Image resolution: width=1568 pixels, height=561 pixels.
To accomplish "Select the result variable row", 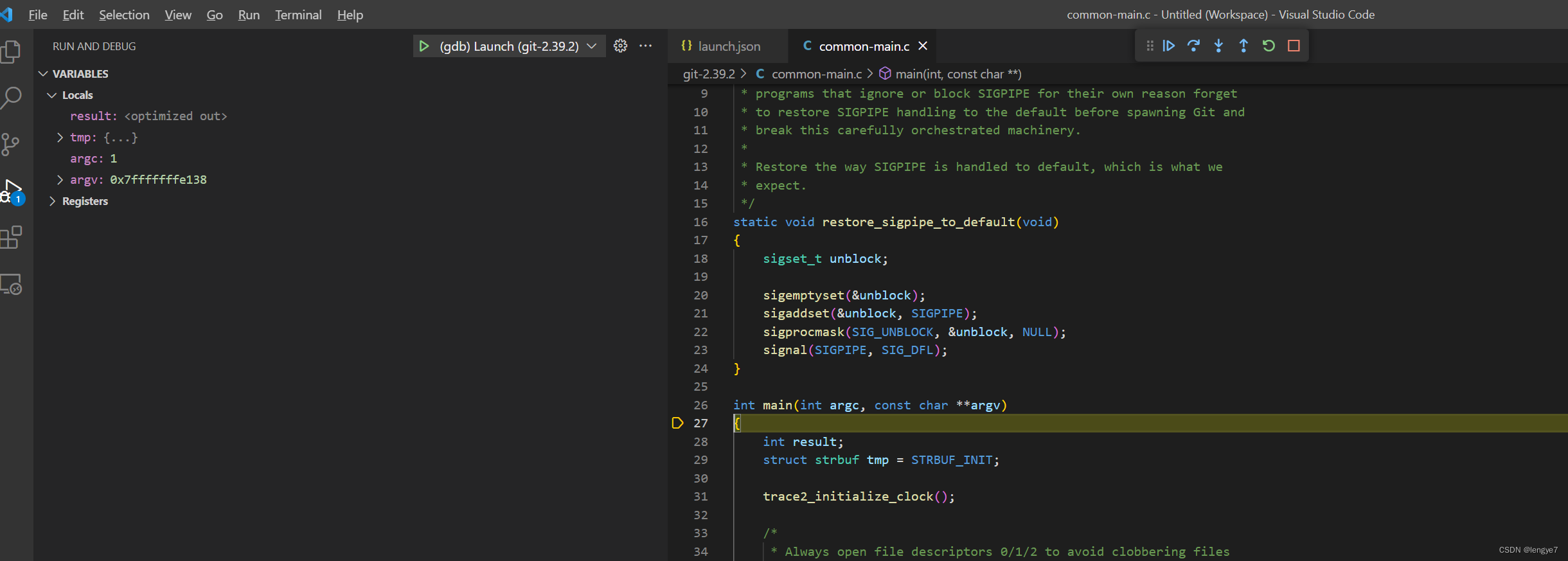I will click(350, 116).
